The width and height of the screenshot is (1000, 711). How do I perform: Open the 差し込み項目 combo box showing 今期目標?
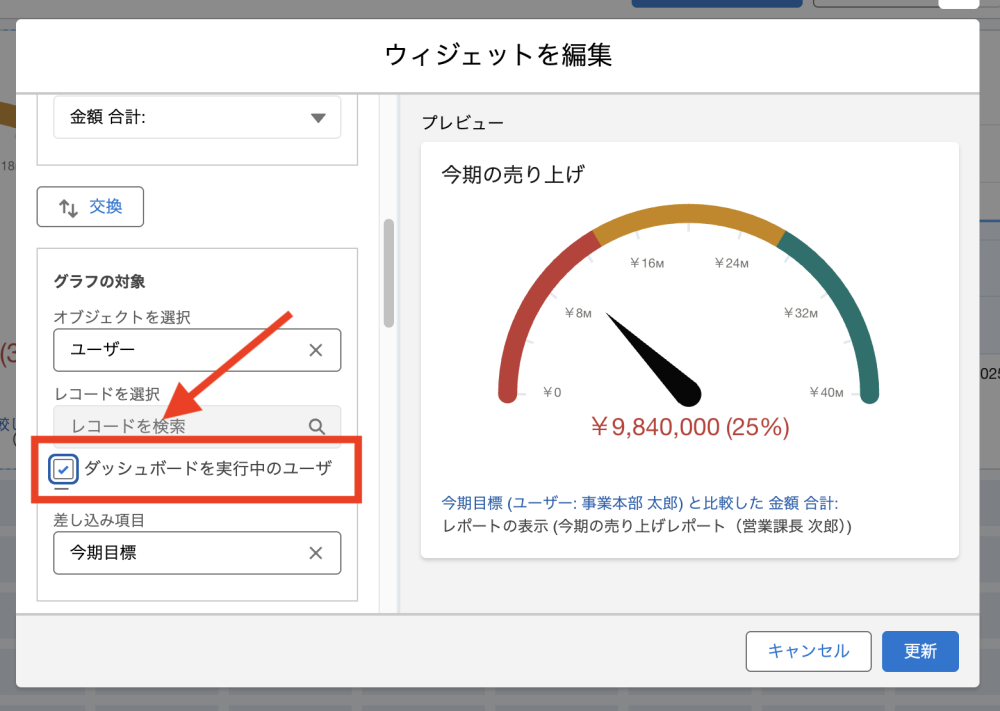pyautogui.click(x=180, y=553)
